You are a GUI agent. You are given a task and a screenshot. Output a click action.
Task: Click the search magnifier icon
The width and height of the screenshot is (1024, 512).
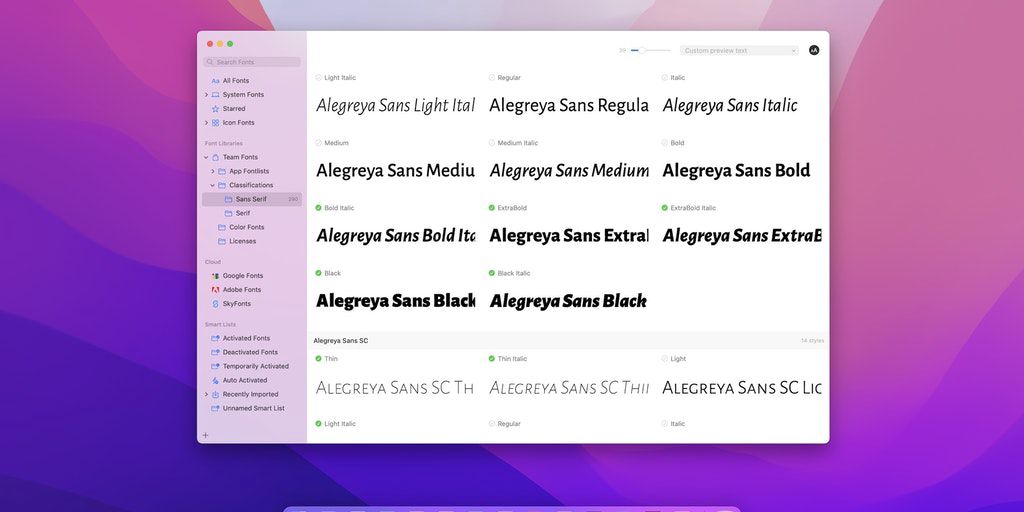pyautogui.click(x=210, y=62)
